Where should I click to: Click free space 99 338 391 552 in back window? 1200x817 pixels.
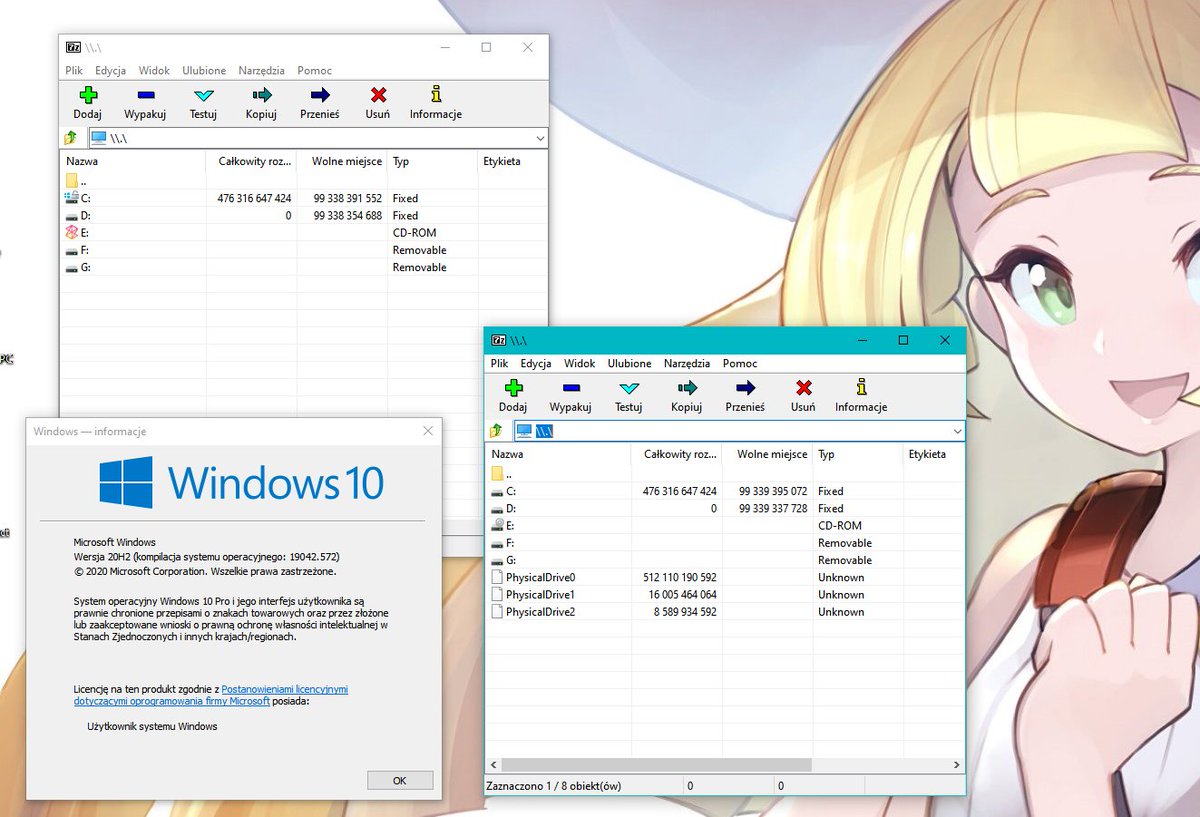[347, 198]
